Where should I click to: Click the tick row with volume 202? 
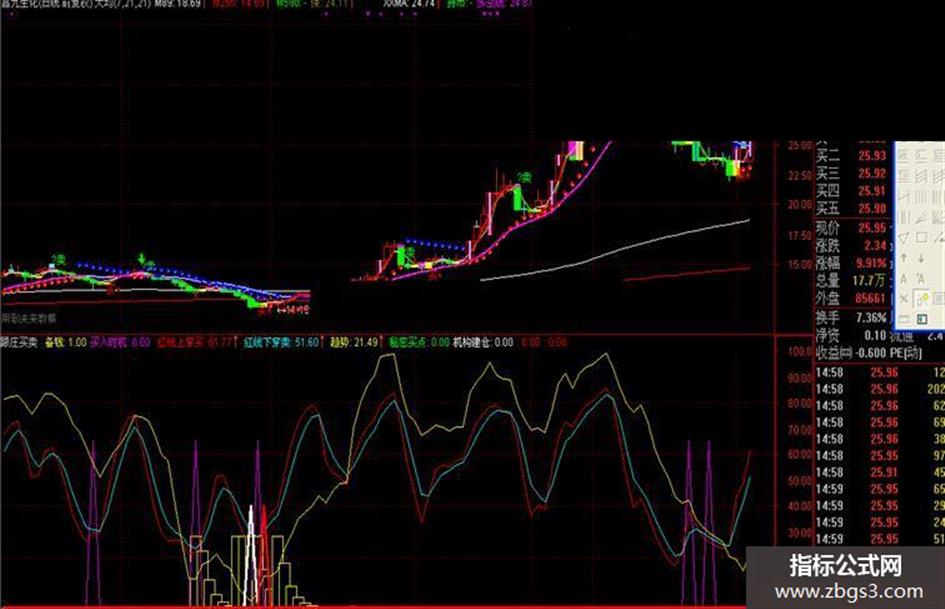(880, 389)
